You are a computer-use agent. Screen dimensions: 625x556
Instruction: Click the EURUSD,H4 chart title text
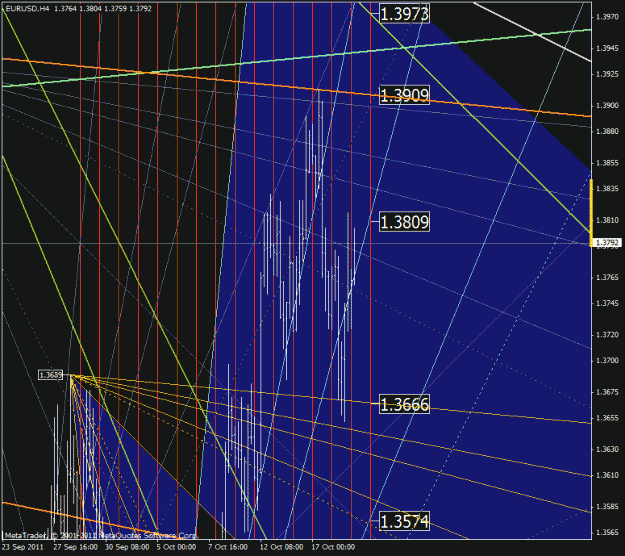(x=27, y=8)
